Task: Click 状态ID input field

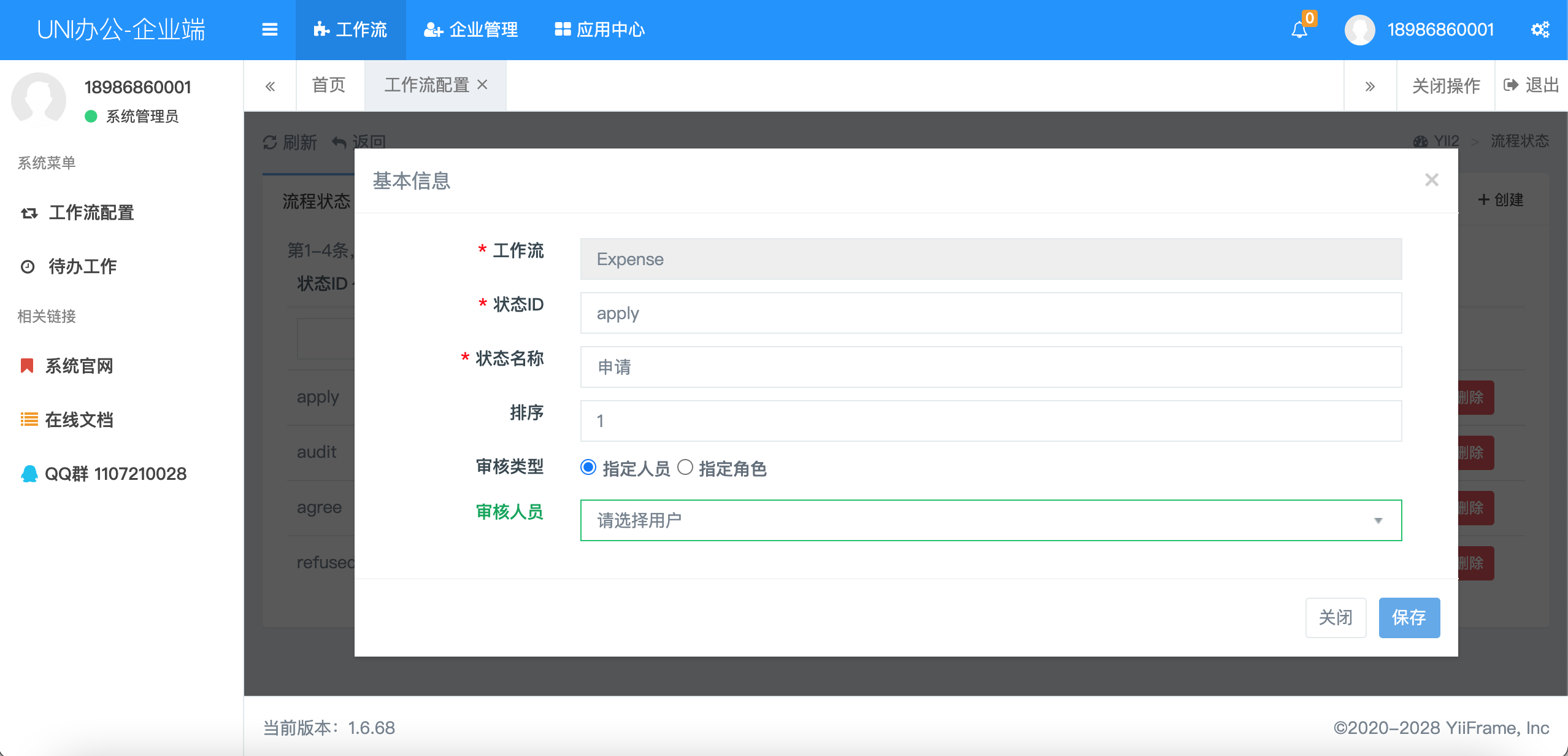Action: pyautogui.click(x=990, y=313)
